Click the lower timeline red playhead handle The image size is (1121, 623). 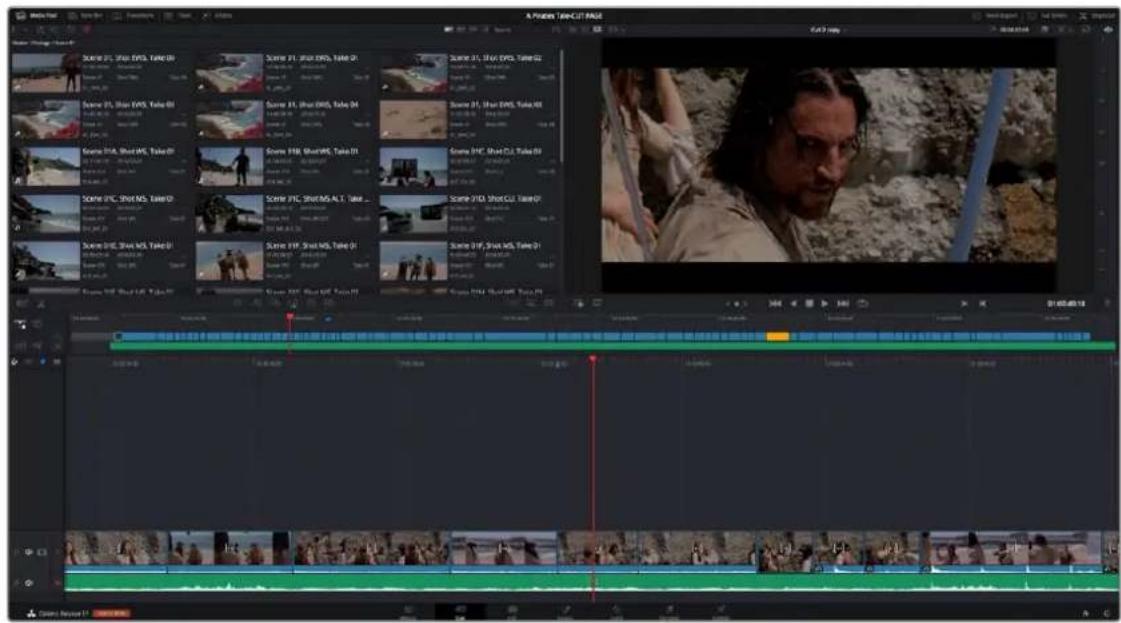[593, 359]
